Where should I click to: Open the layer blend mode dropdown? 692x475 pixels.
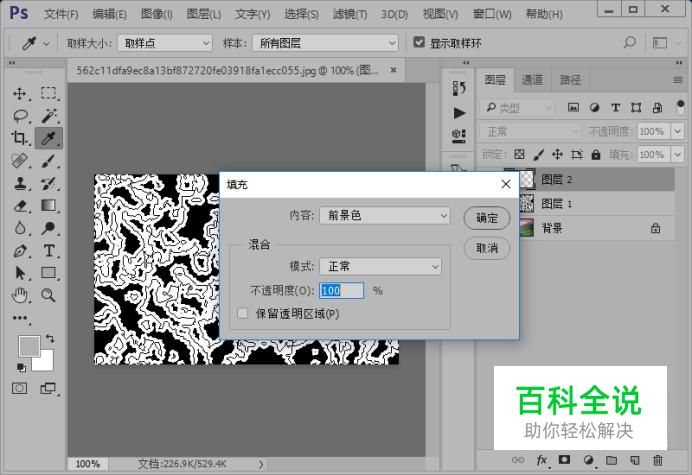[530, 131]
